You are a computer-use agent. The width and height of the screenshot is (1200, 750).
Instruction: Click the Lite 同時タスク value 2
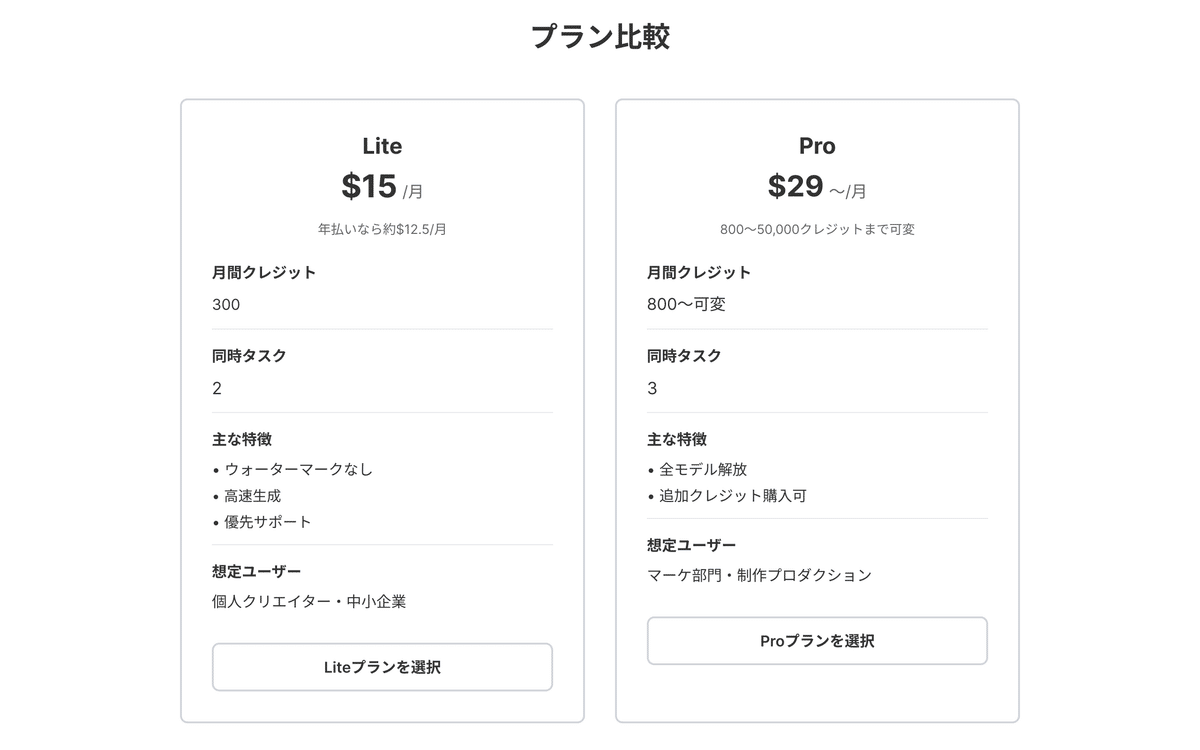click(x=217, y=389)
